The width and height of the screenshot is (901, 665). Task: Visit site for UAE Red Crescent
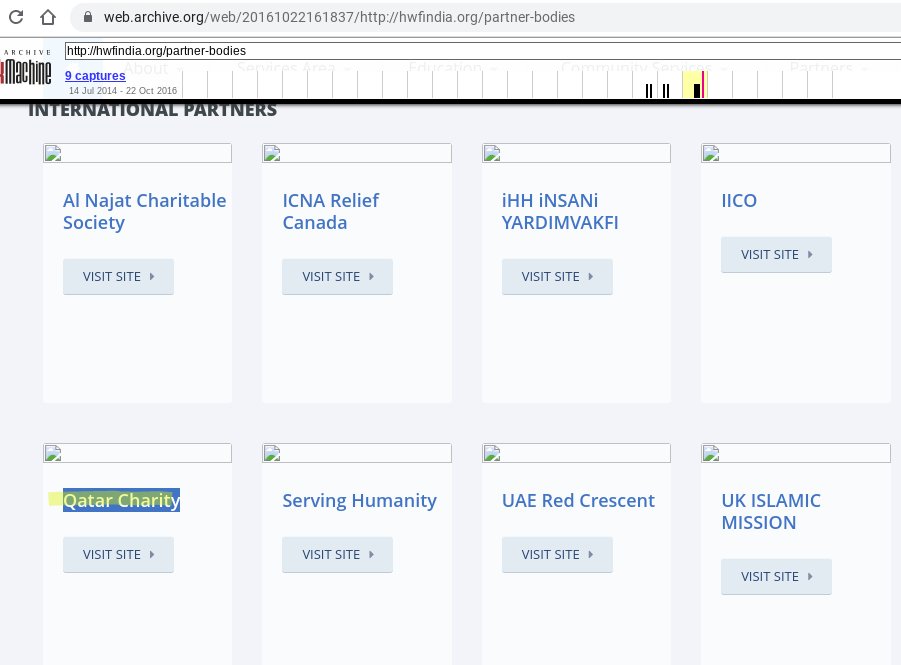point(557,555)
